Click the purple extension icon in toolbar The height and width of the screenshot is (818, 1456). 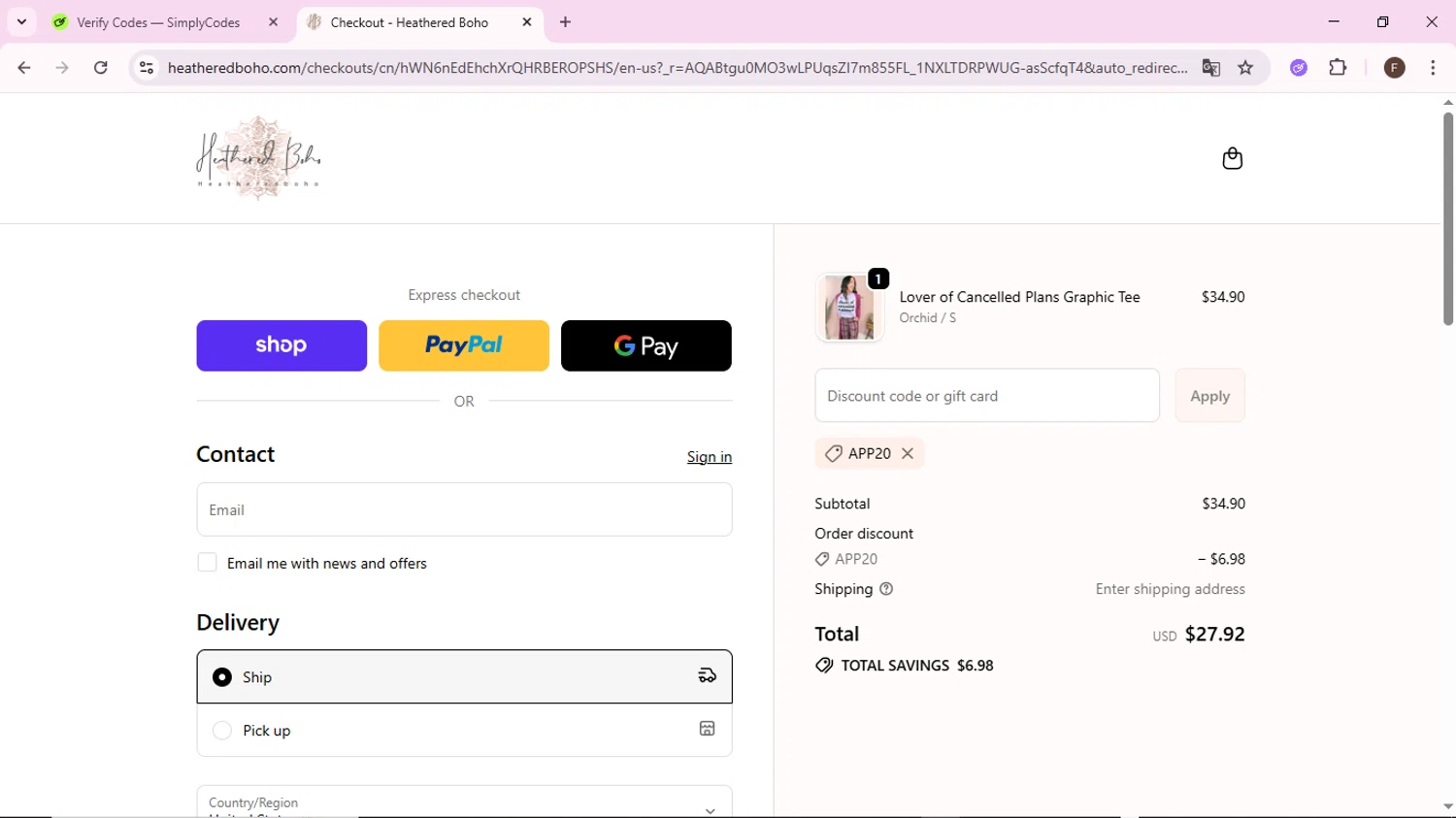coord(1299,68)
